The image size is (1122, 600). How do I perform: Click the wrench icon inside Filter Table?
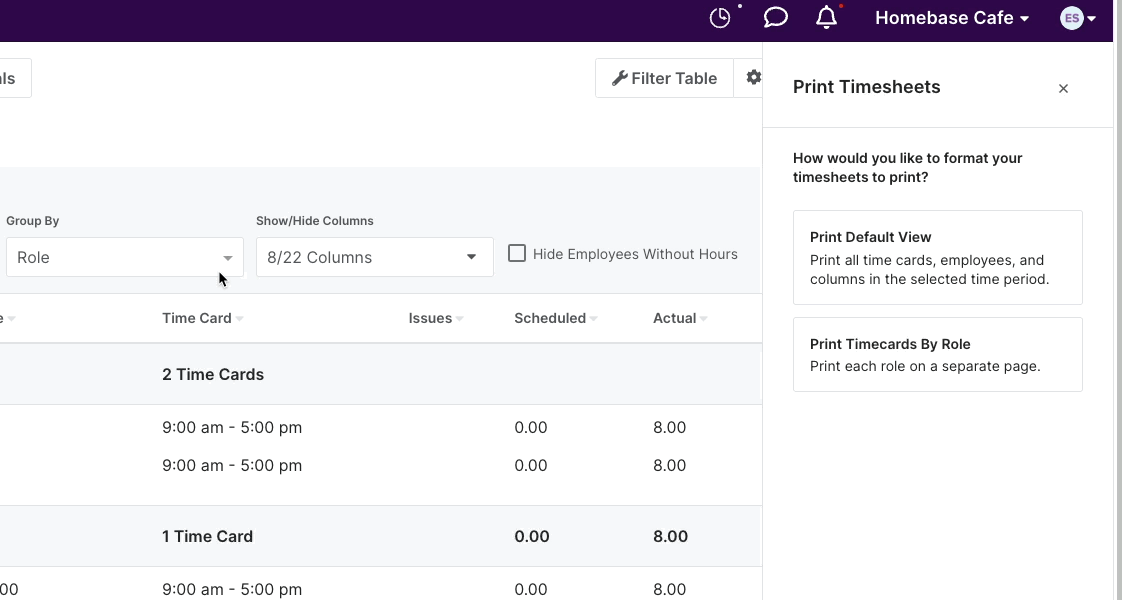pos(622,77)
